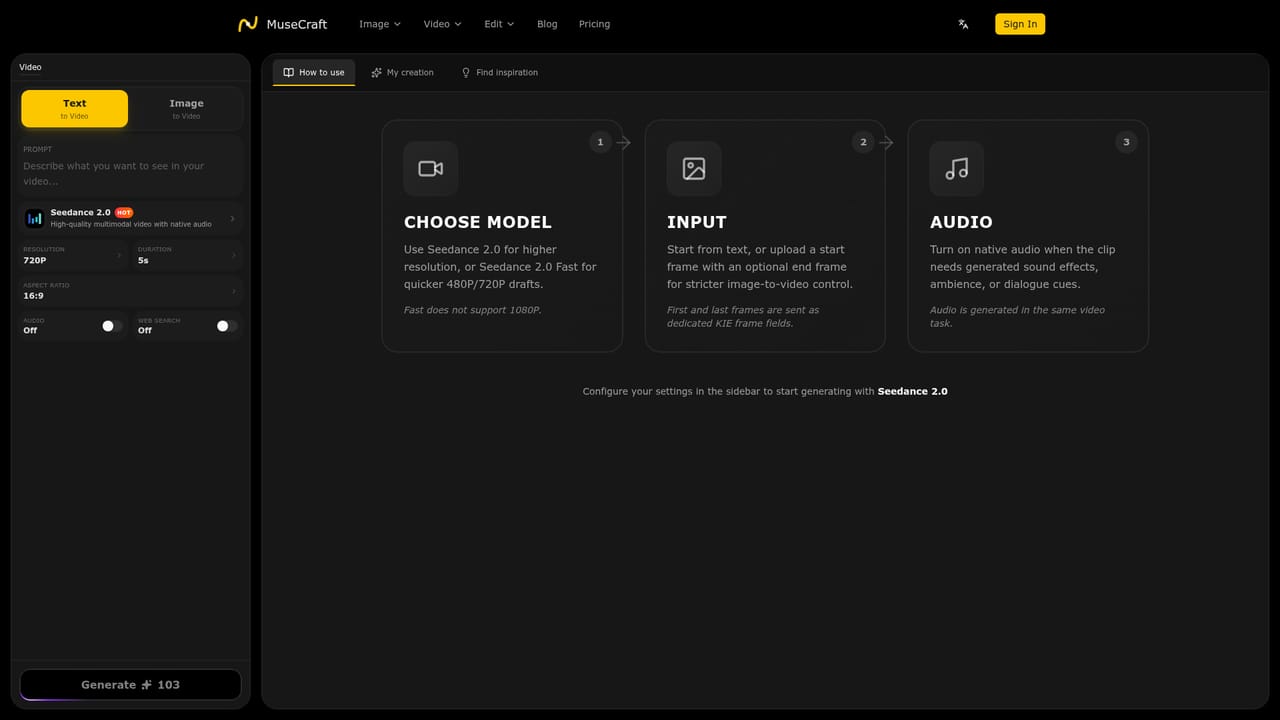Click "Audio is generated in the same video task."
This screenshot has height=720, width=1280.
tap(1017, 317)
